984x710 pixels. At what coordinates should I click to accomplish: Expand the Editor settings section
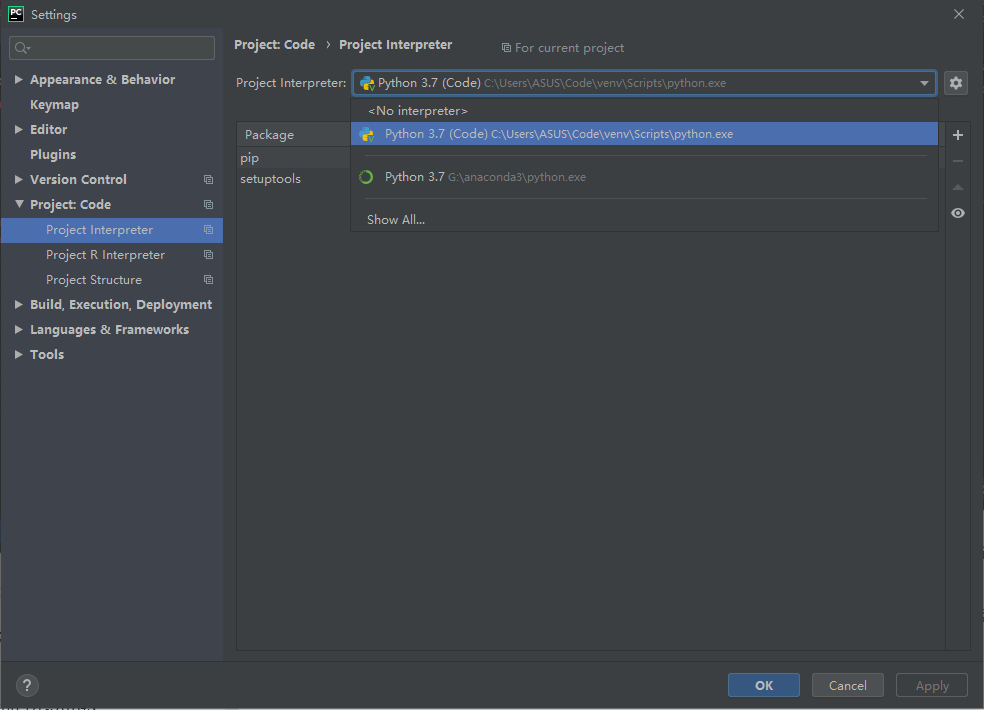click(17, 129)
